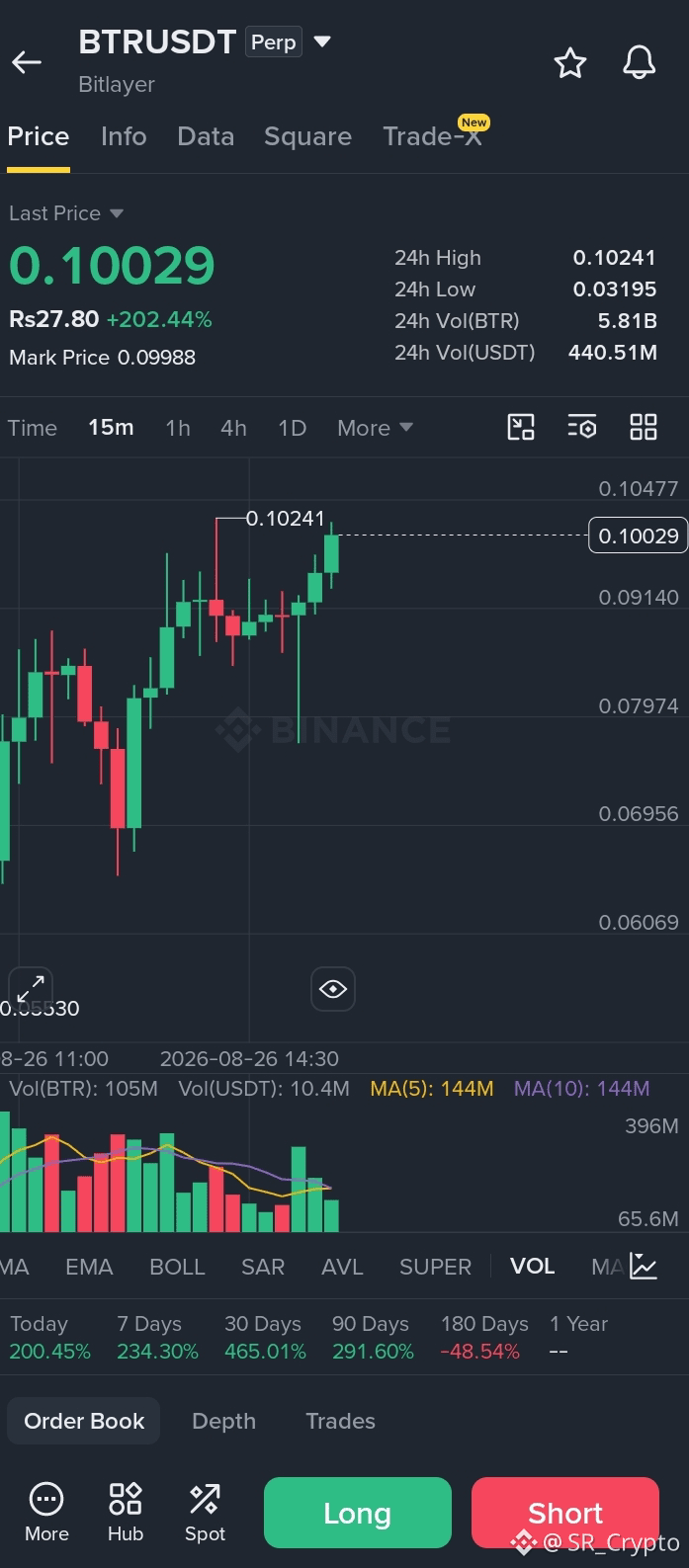Viewport: 689px width, 1568px height.
Task: Click the 24h Vol(USDT) 440.51M value
Action: click(x=612, y=353)
